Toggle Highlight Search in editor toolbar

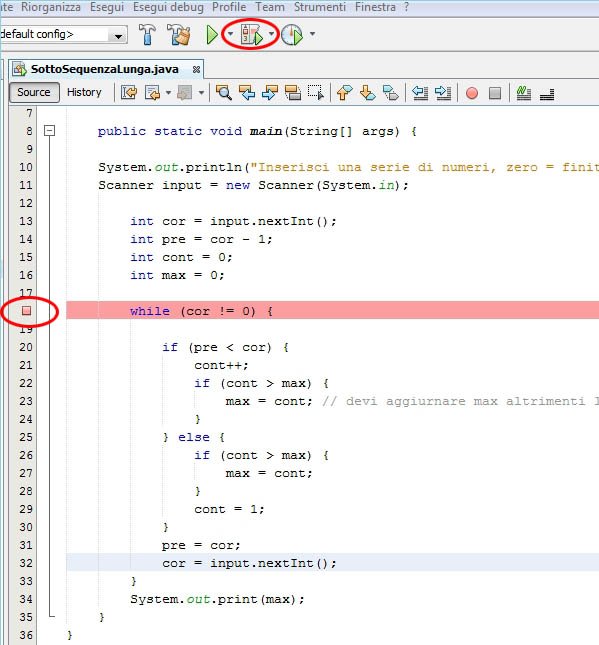click(x=293, y=93)
